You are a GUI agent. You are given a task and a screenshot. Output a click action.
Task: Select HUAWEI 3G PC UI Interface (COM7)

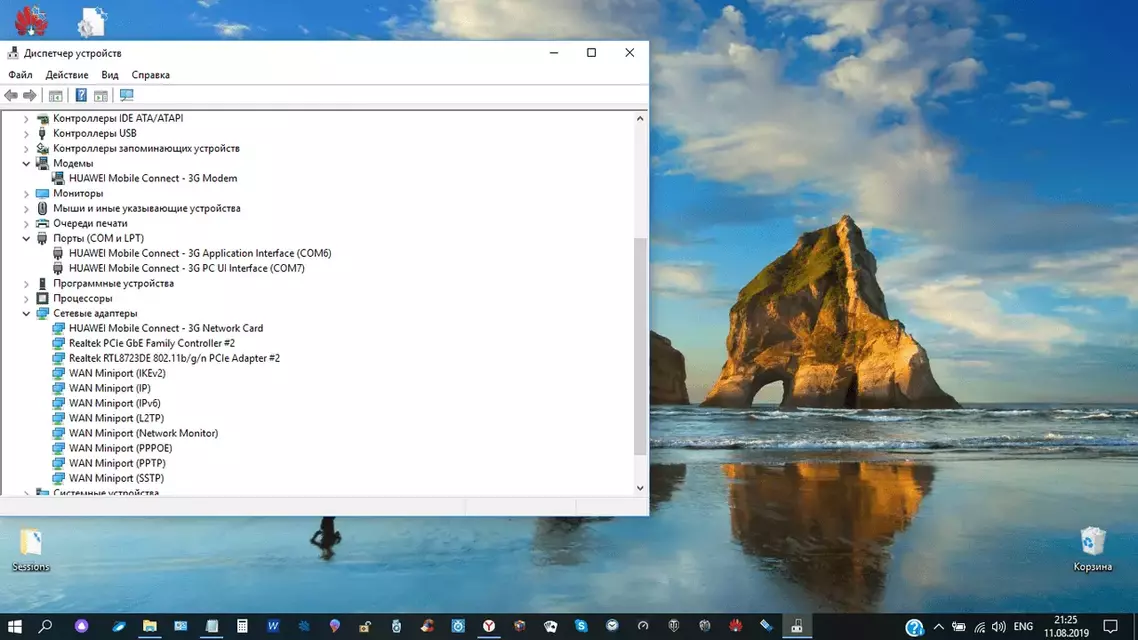tap(186, 268)
